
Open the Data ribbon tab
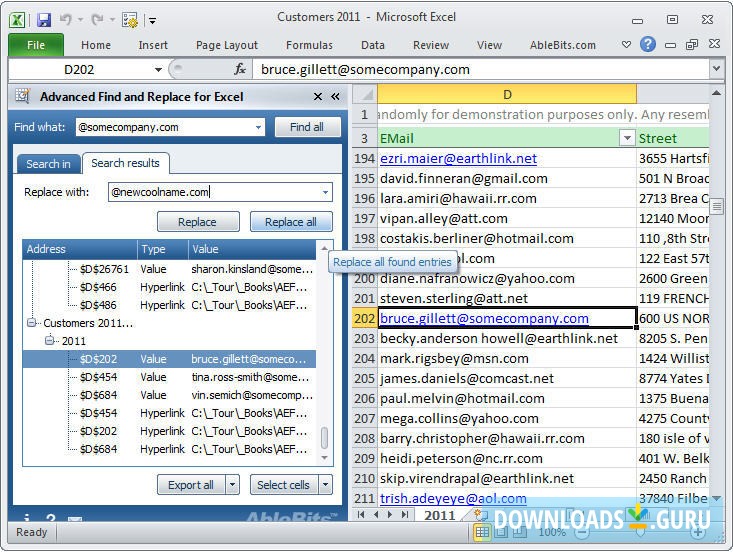tap(373, 45)
